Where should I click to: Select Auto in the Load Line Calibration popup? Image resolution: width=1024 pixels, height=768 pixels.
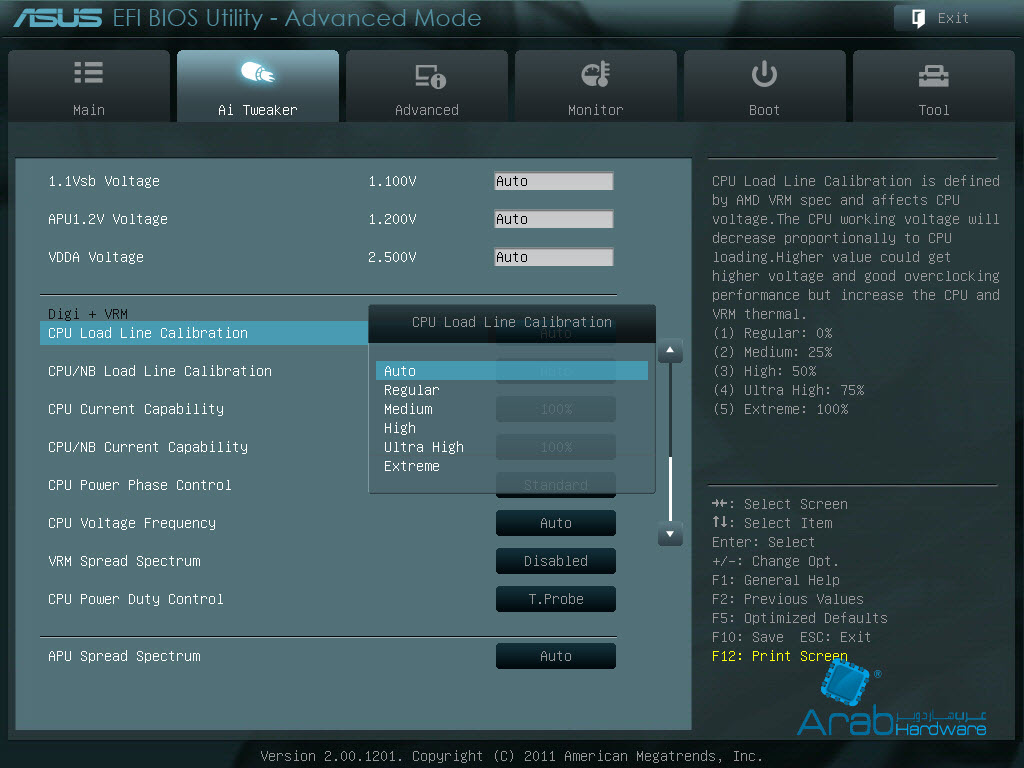(x=512, y=371)
